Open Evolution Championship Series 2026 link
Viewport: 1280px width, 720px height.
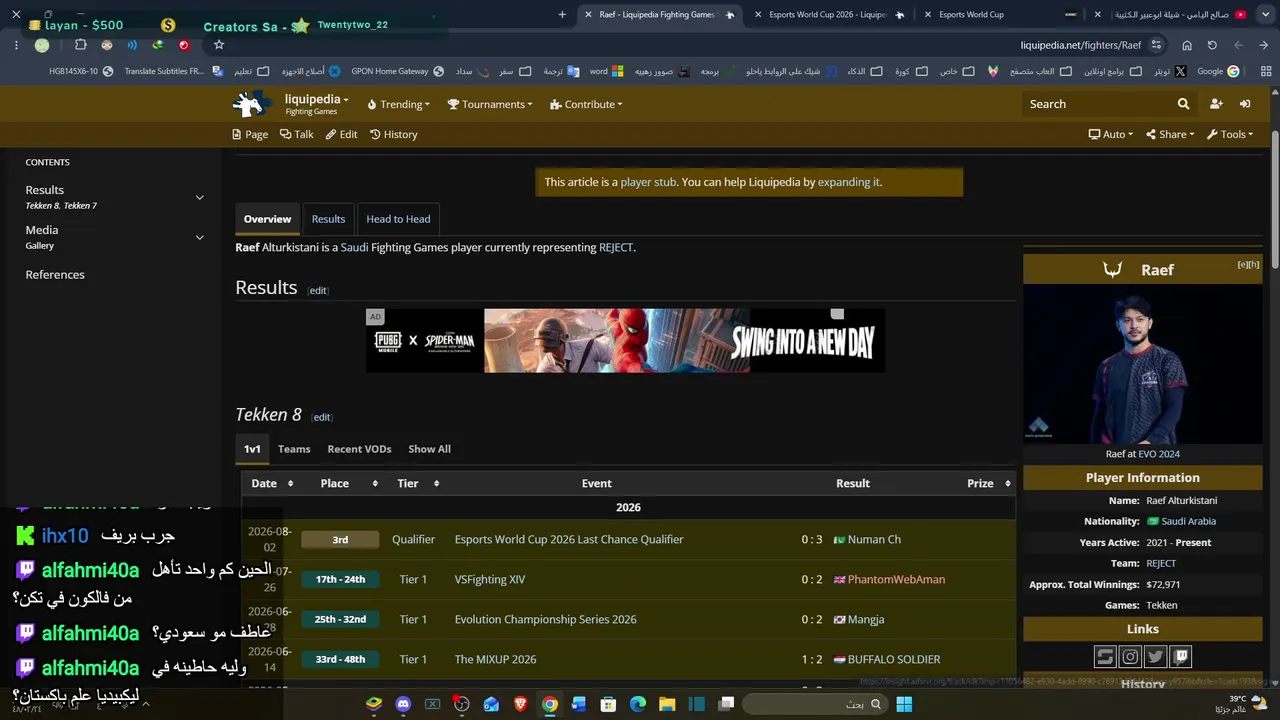[x=546, y=619]
